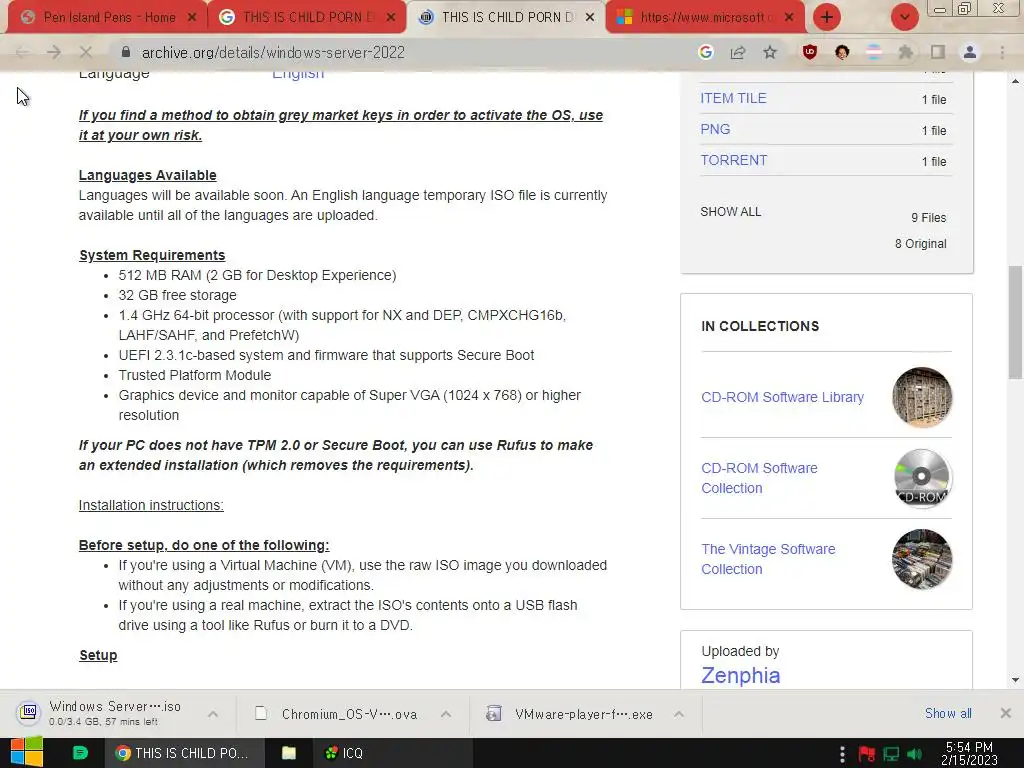Screen dimensions: 1024x768
Task: Open the face avatar extension icon
Action: coord(842,52)
